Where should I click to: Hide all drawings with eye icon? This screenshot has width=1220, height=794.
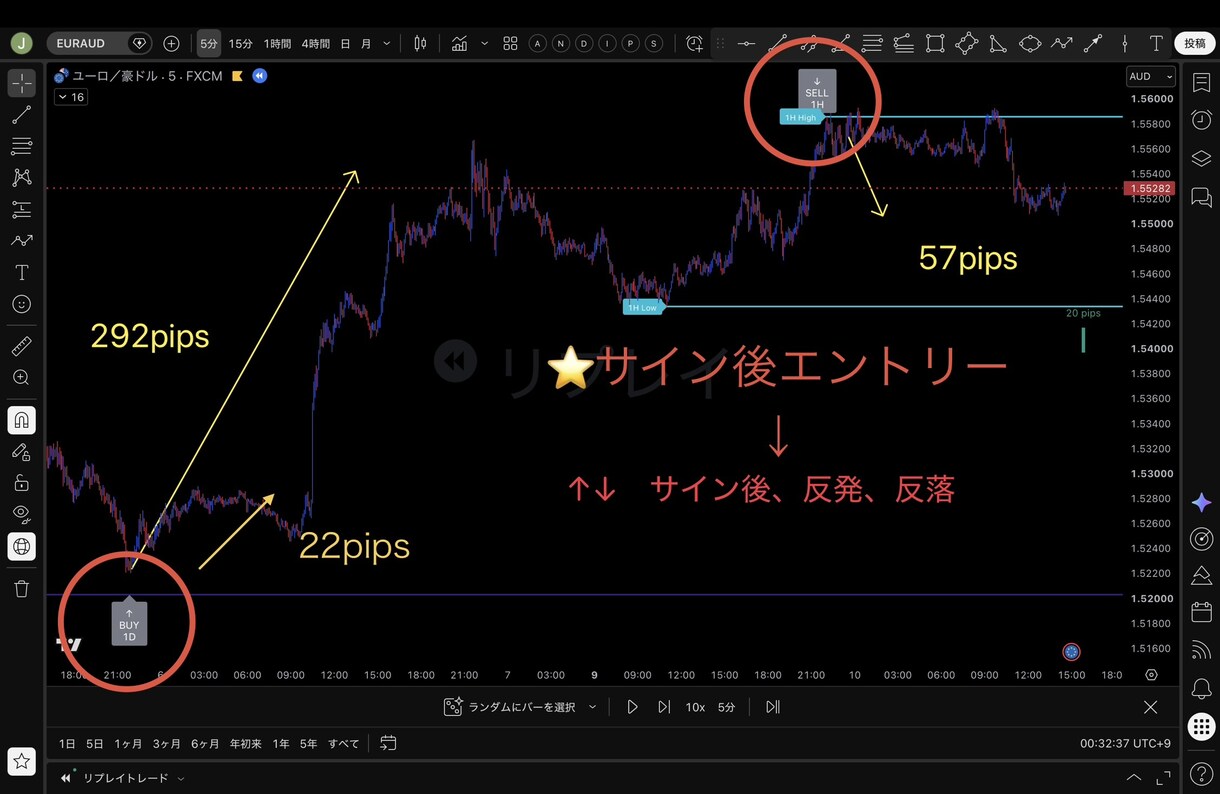(x=21, y=514)
